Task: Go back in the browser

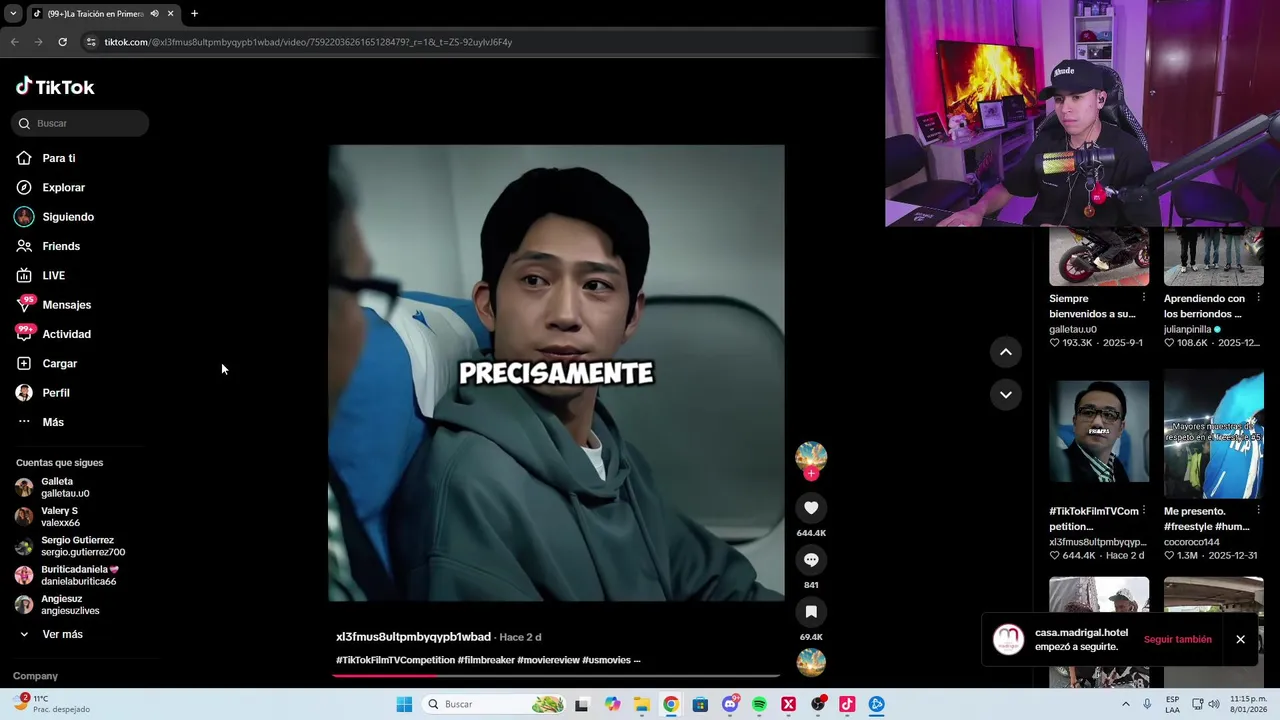Action: pyautogui.click(x=14, y=42)
